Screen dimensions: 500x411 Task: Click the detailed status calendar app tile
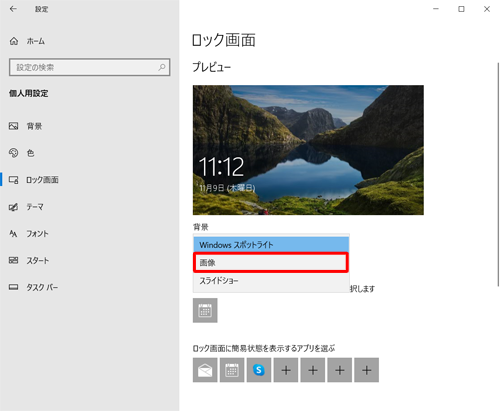(x=205, y=310)
